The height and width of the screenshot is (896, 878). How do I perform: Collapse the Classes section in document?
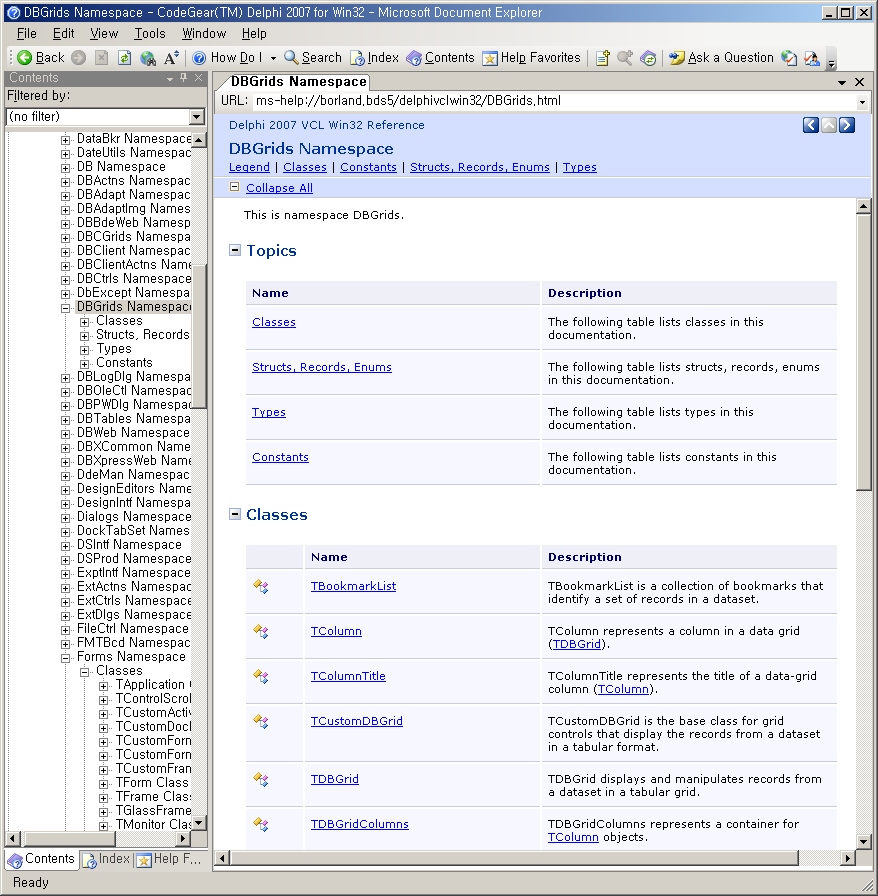click(x=235, y=514)
